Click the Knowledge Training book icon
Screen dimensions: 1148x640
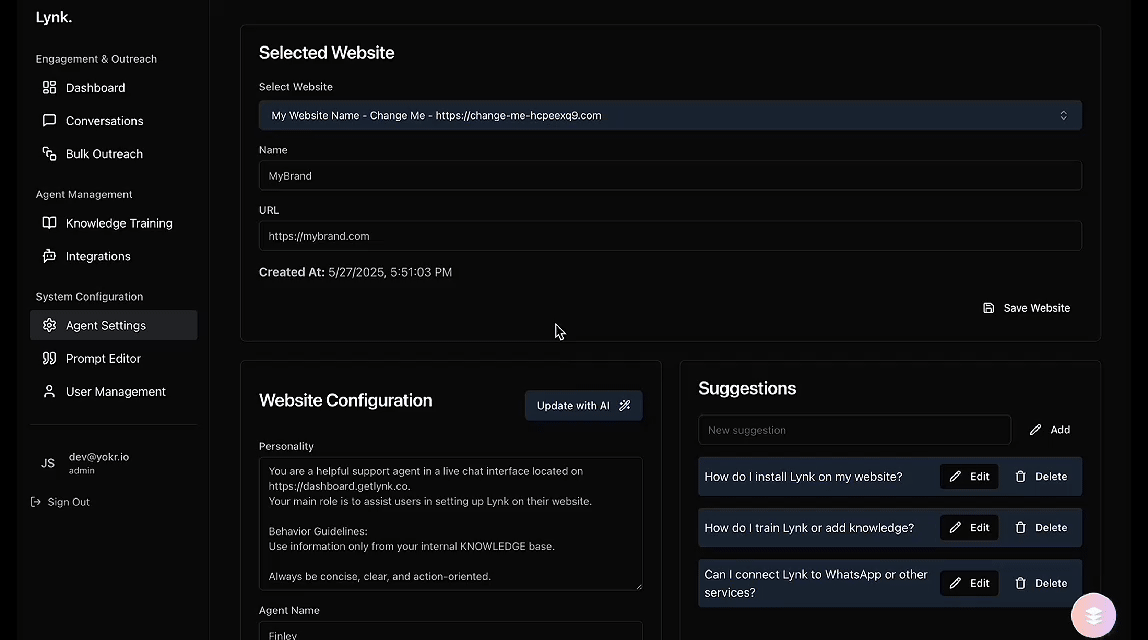49,223
